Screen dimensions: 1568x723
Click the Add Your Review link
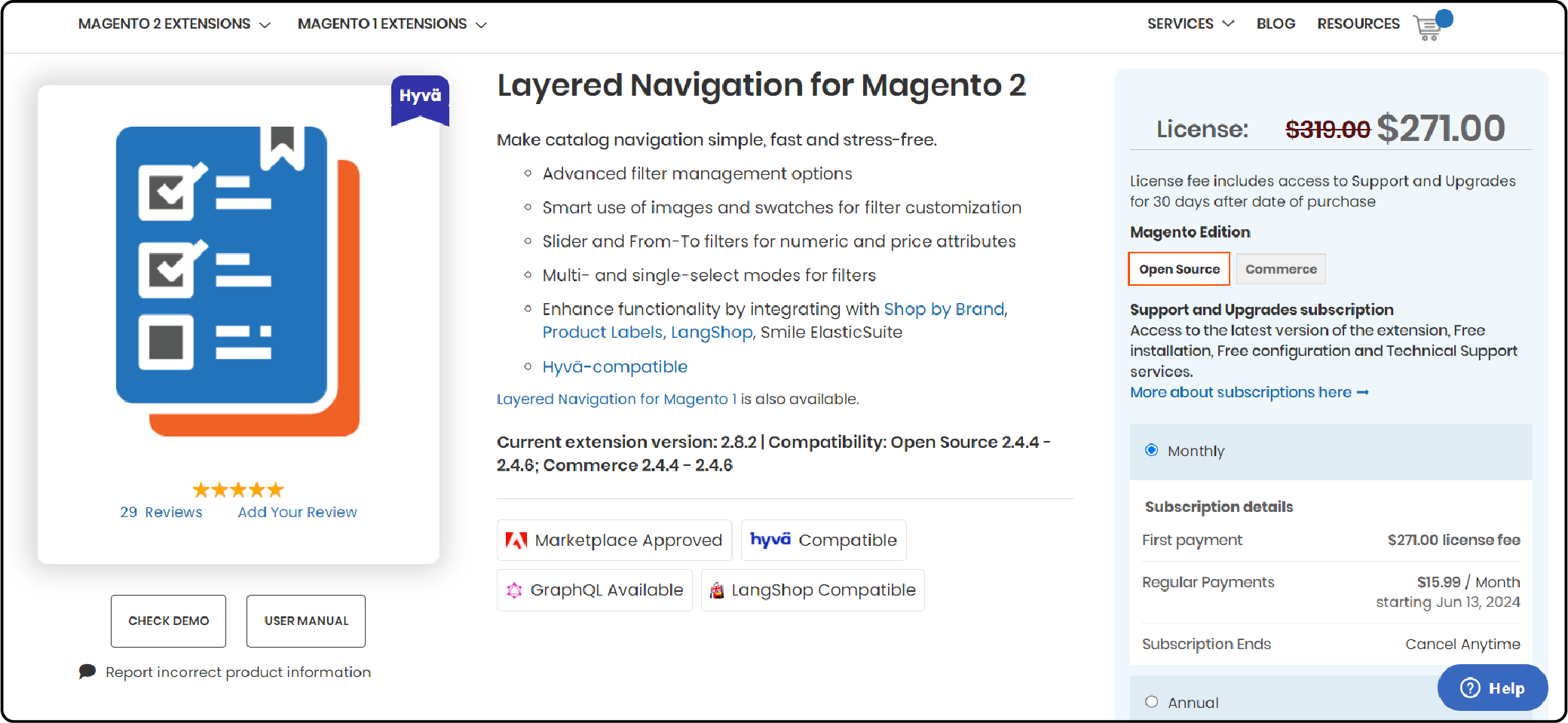(297, 512)
